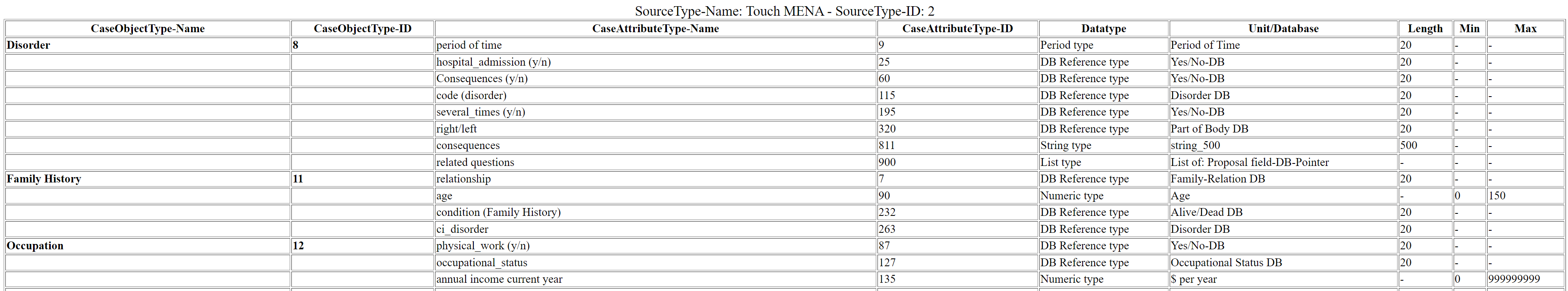
Task: Select the Family History object type cell
Action: tap(147, 179)
